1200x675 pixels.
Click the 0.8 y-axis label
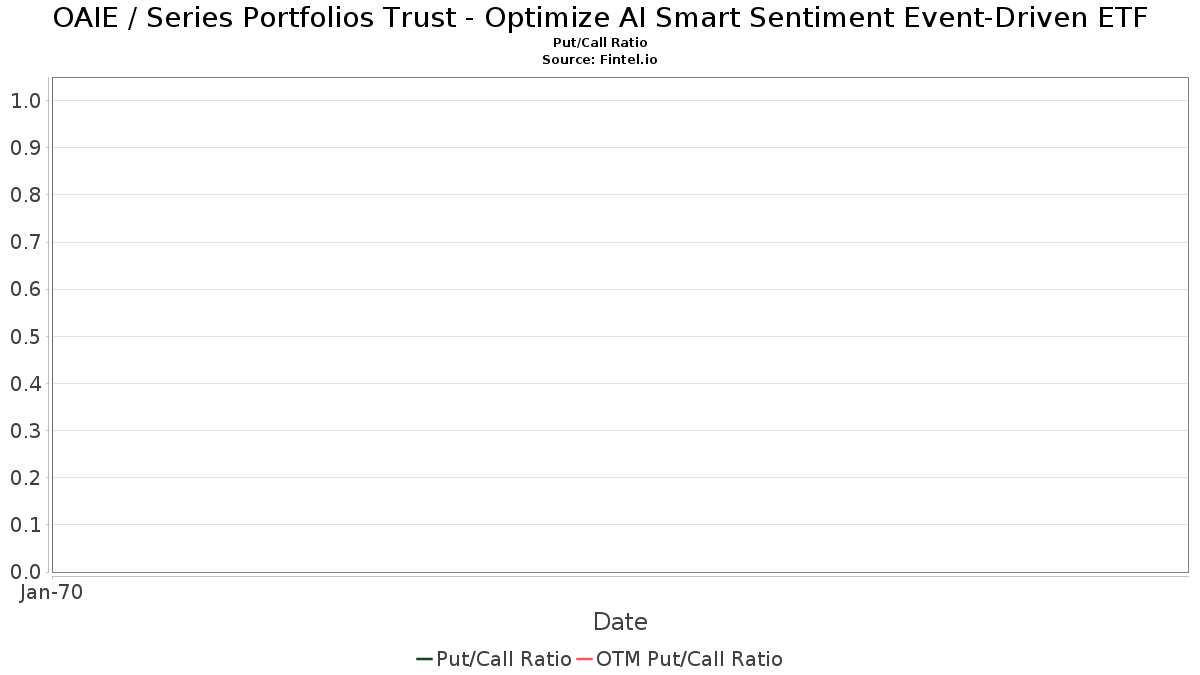(x=25, y=195)
